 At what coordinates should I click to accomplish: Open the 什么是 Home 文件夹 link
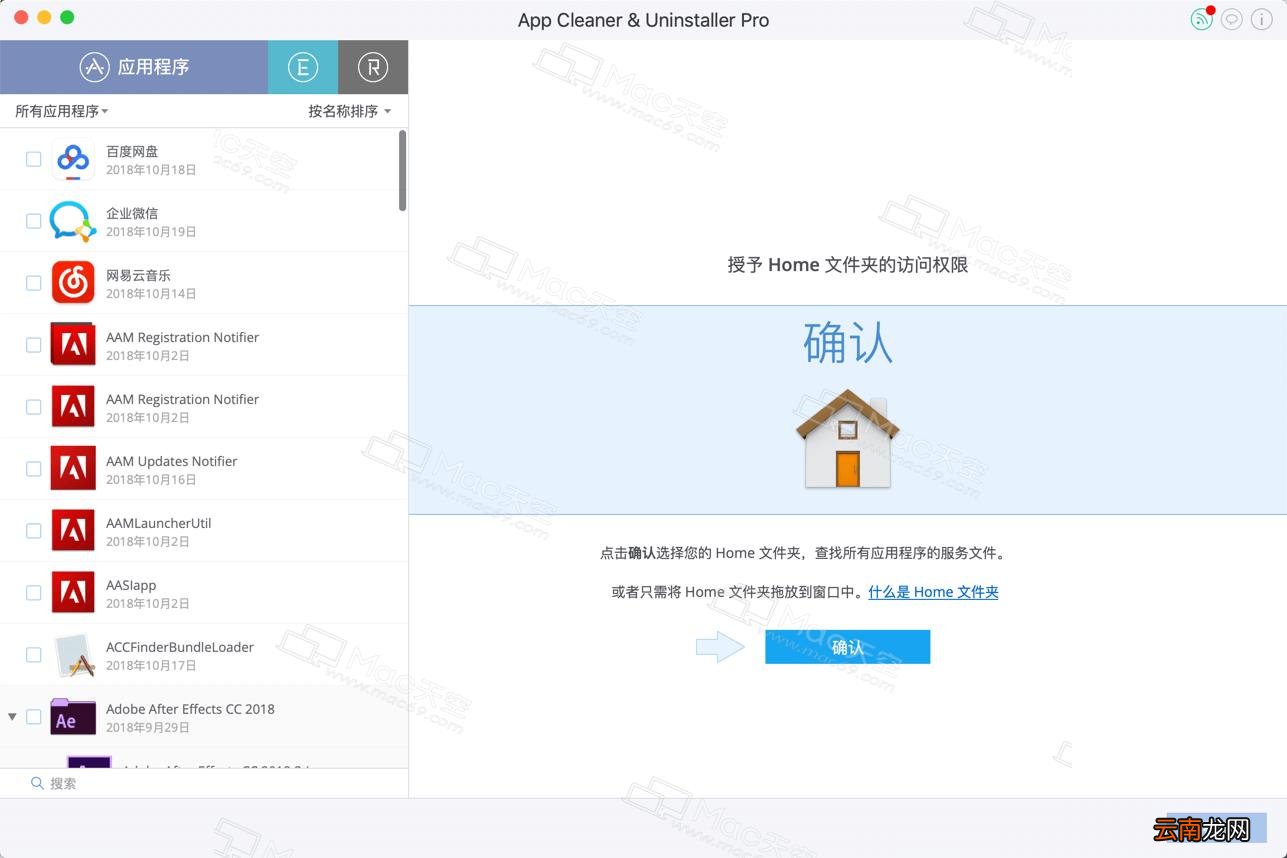coord(933,592)
